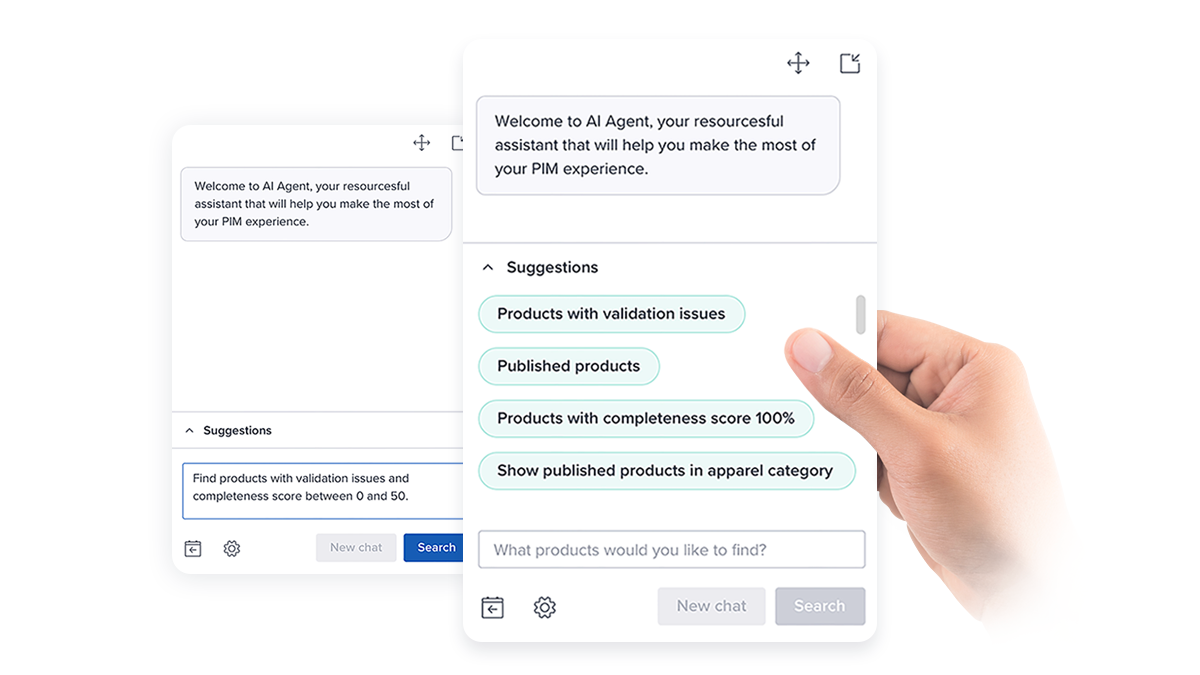Select the 'Published products' suggestion chip
Viewport: 1200px width, 675px height.
tap(568, 366)
